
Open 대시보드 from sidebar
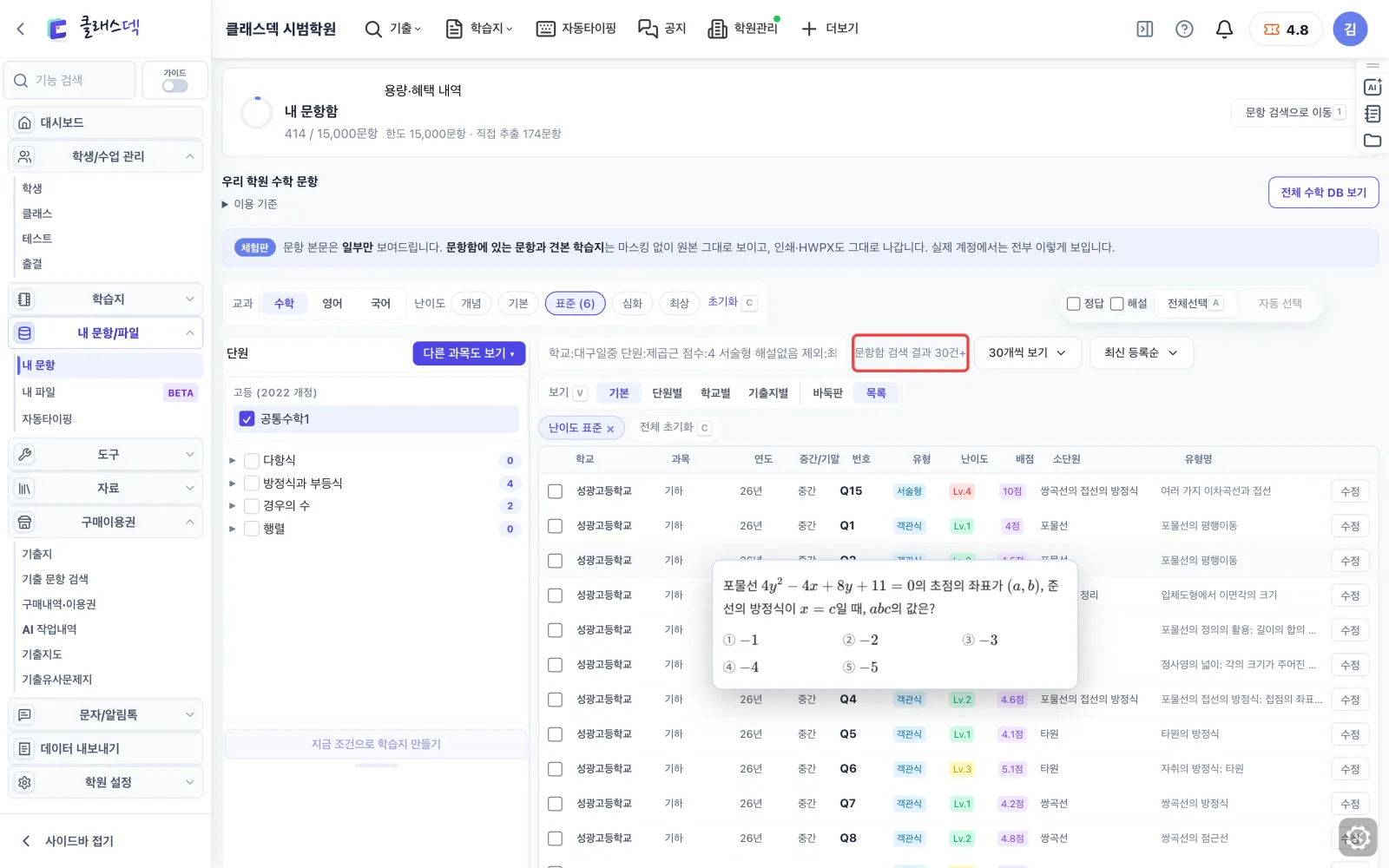pos(106,122)
